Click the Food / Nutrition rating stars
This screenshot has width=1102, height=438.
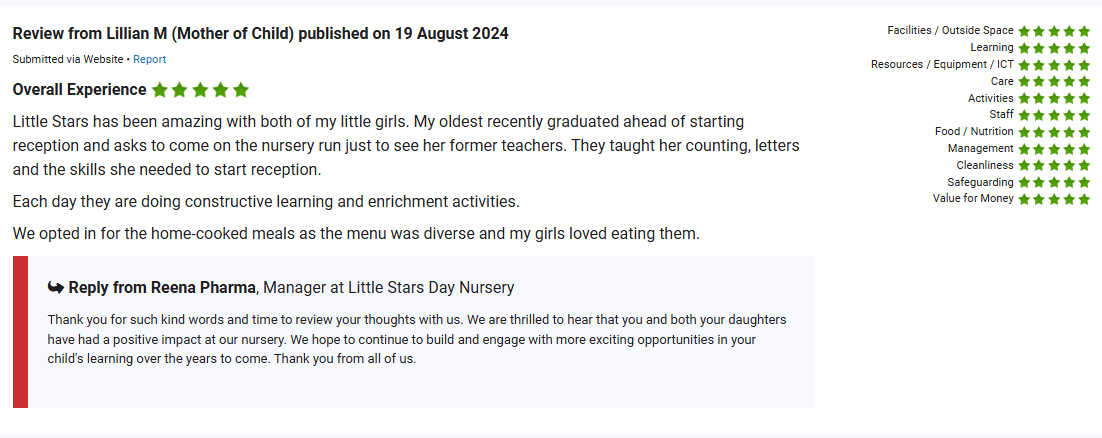[x=1054, y=132]
